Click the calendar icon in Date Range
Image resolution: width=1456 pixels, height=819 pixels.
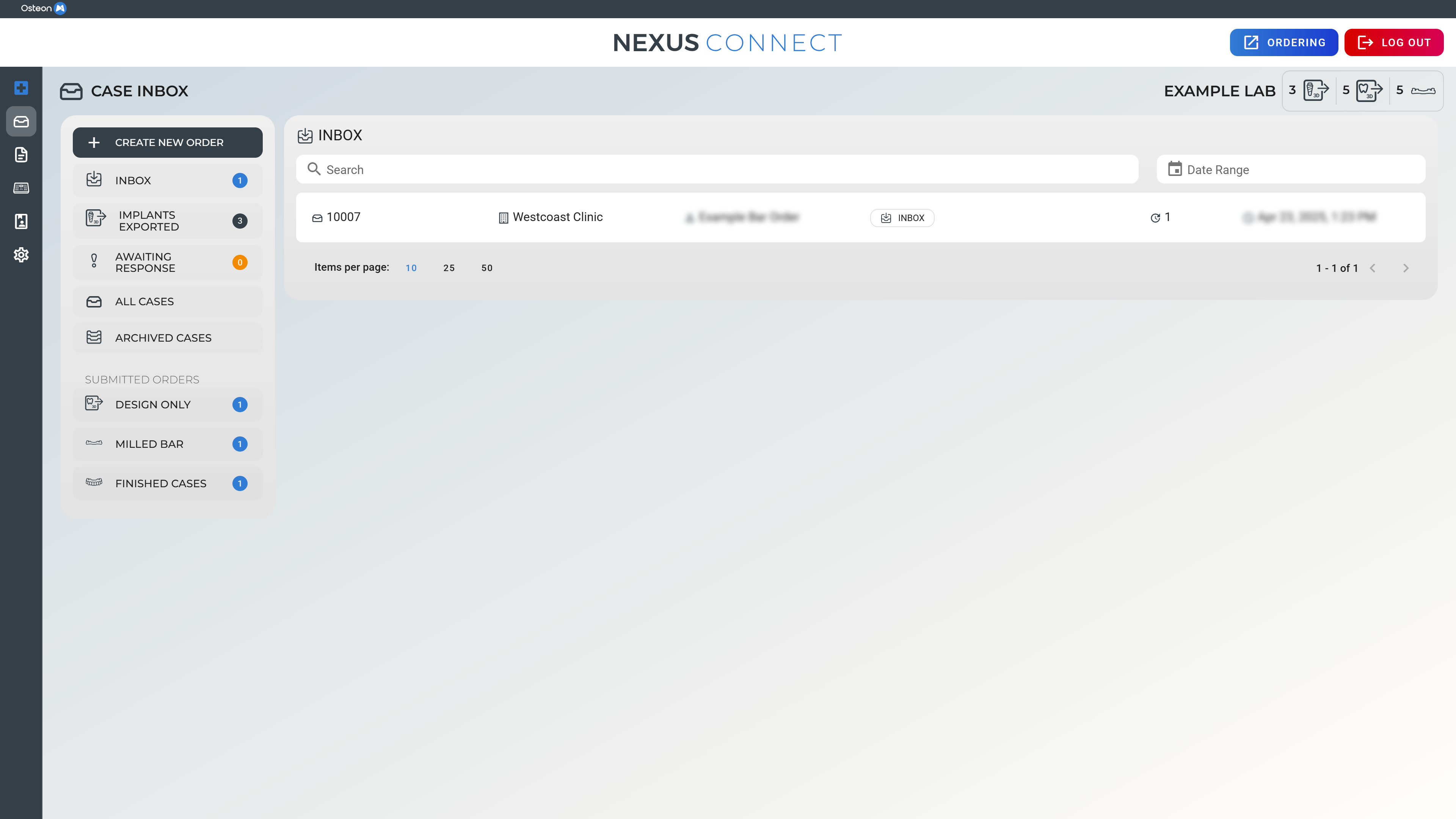tap(1175, 169)
